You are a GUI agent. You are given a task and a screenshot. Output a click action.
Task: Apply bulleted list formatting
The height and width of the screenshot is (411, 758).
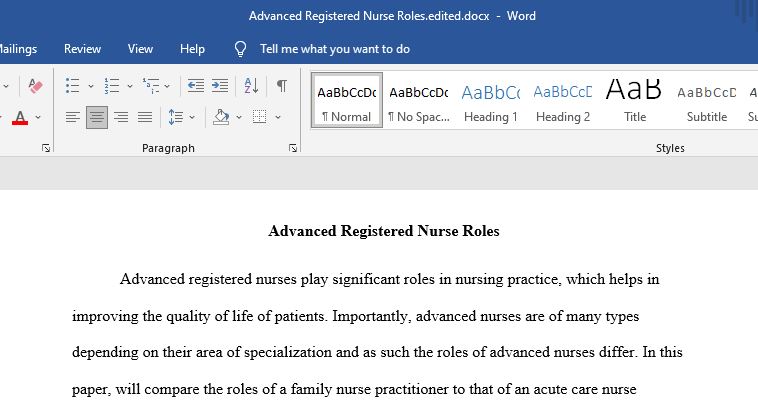pos(73,86)
